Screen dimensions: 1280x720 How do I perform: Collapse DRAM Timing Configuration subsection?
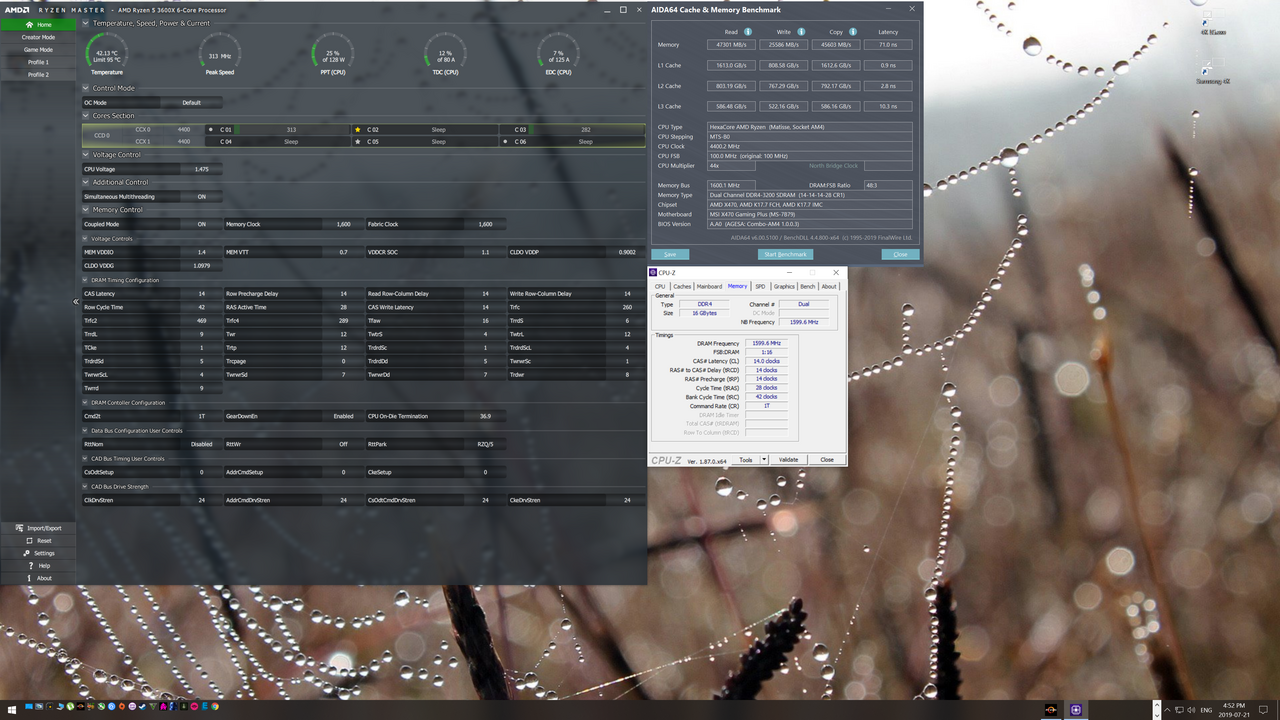[x=86, y=280]
